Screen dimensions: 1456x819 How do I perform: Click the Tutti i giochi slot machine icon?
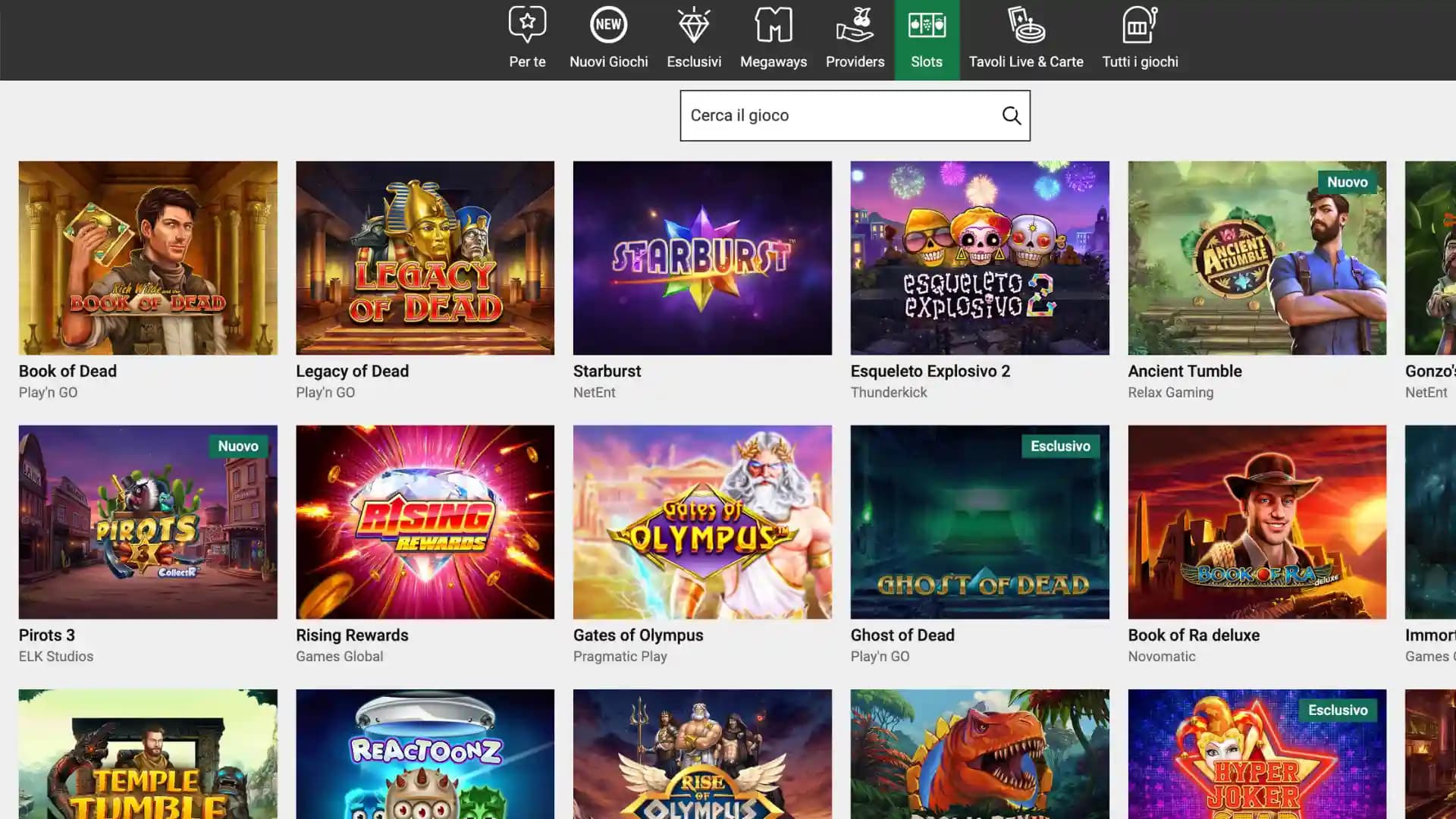click(1139, 24)
